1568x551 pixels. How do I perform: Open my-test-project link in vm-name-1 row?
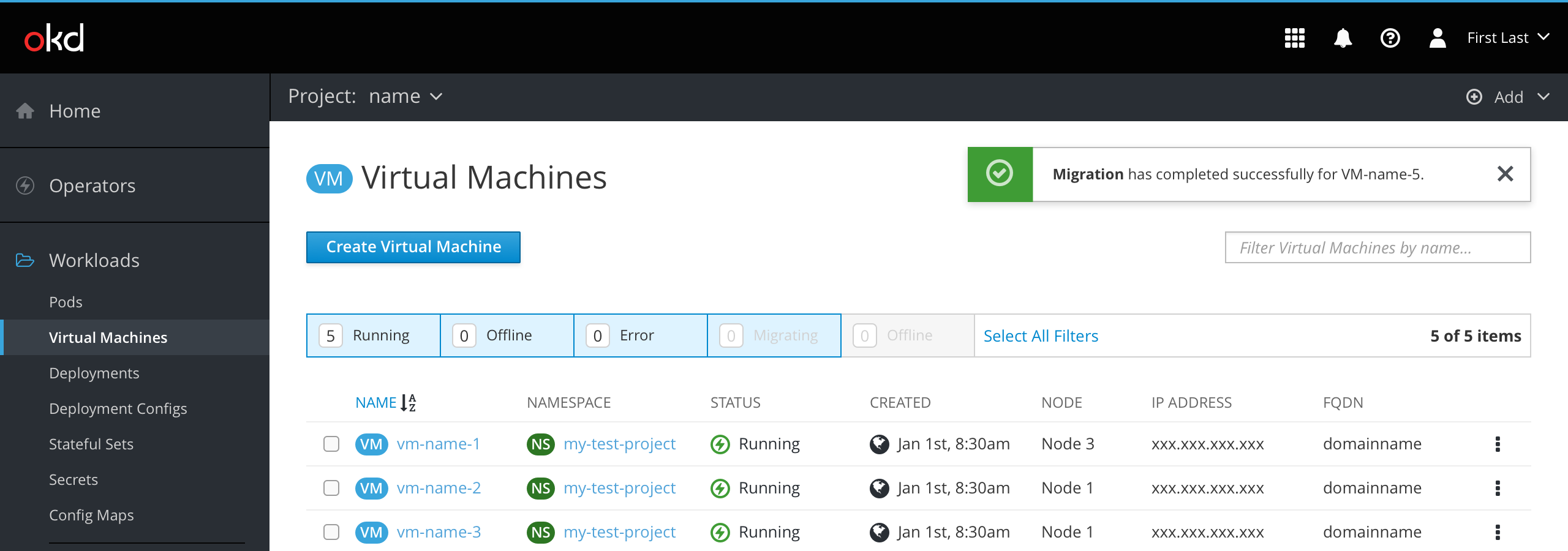point(619,444)
